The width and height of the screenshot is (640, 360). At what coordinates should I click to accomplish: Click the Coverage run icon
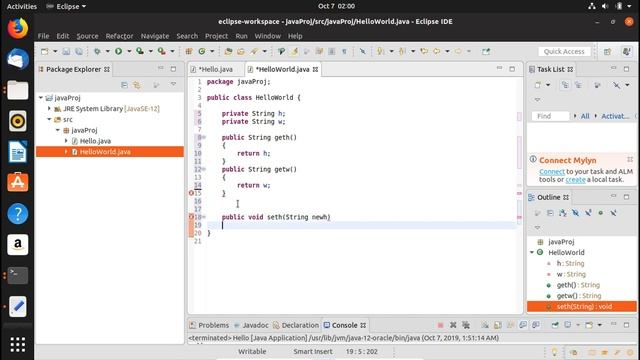coord(140,51)
